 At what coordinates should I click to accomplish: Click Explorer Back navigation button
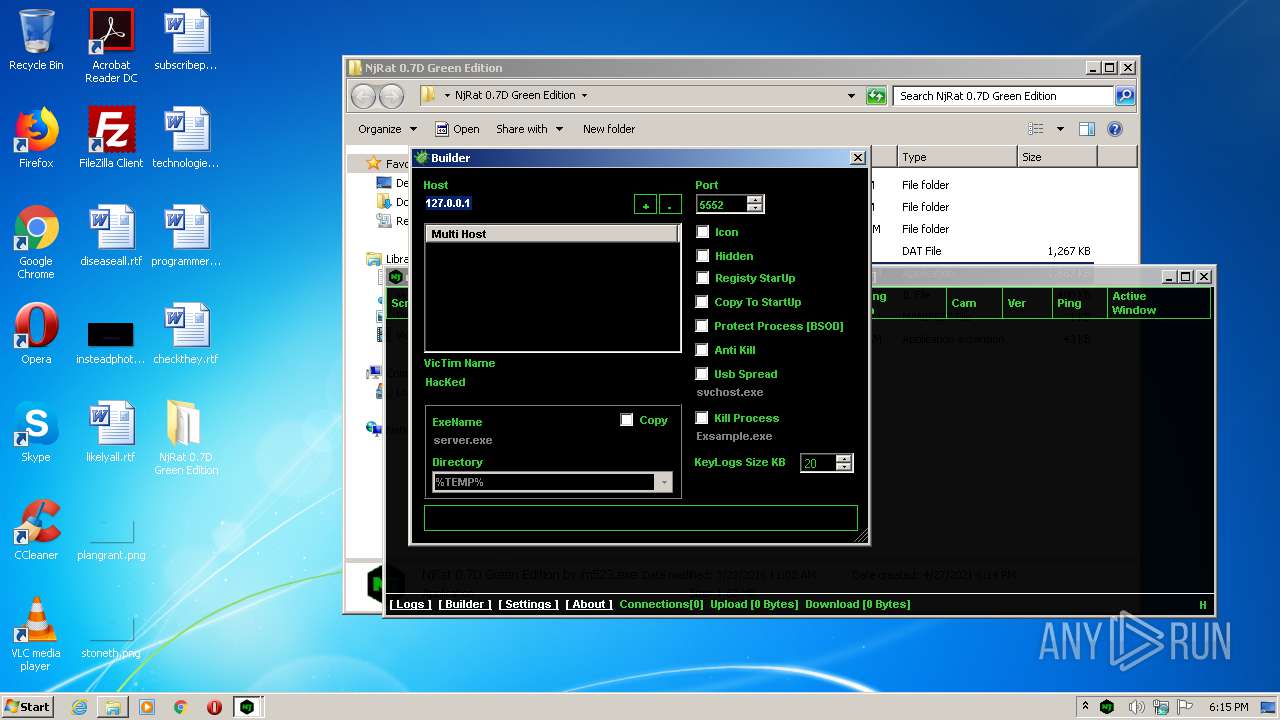pos(363,96)
